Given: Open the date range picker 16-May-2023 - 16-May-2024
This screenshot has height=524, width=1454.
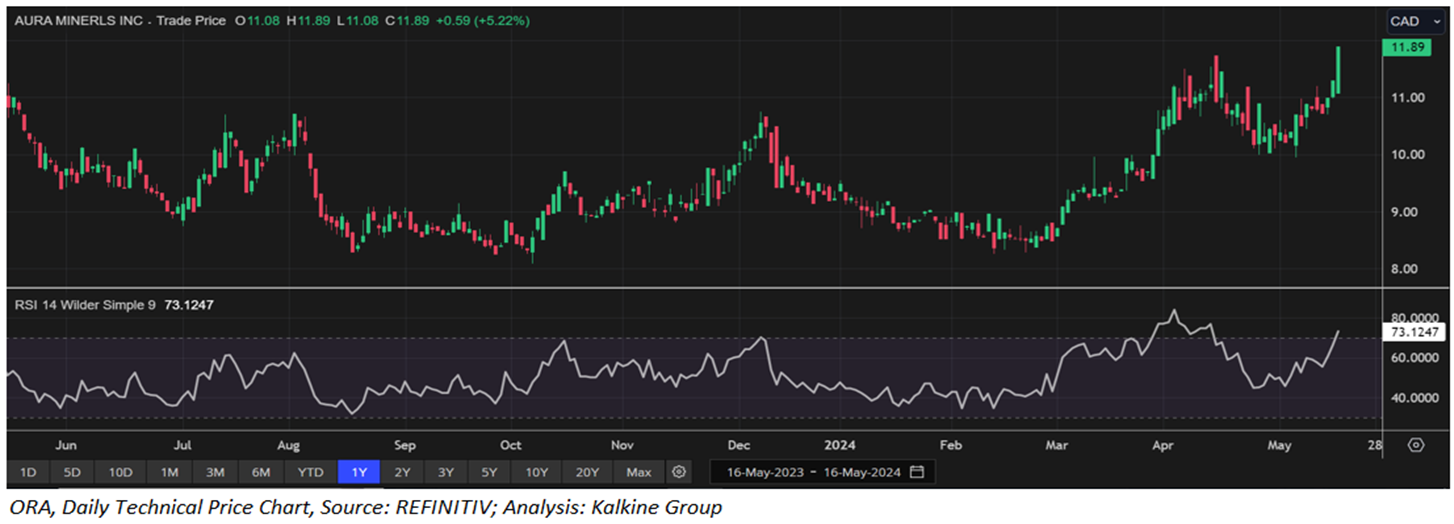Looking at the screenshot, I should [822, 471].
